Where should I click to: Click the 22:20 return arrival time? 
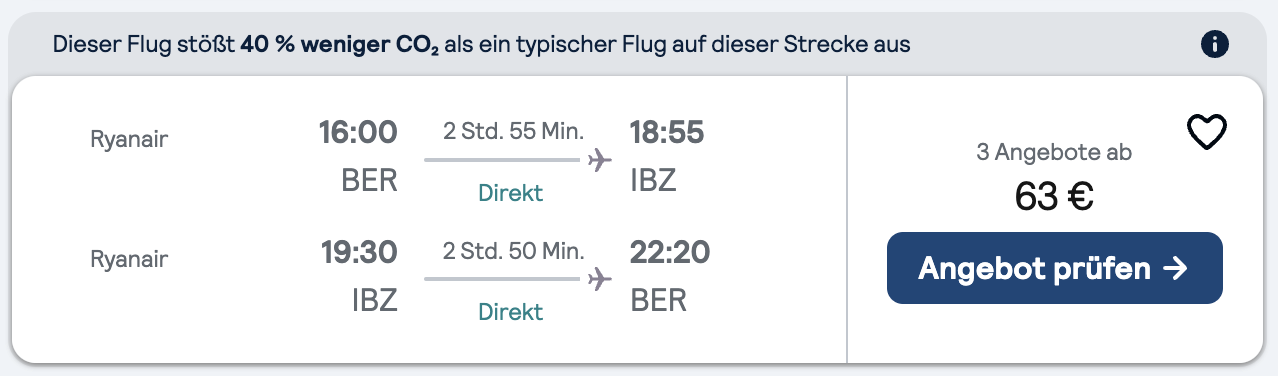(x=670, y=251)
